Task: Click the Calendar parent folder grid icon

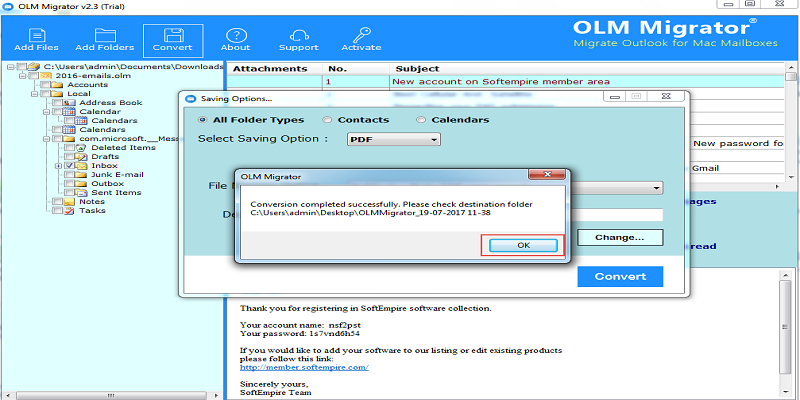Action: [69, 112]
